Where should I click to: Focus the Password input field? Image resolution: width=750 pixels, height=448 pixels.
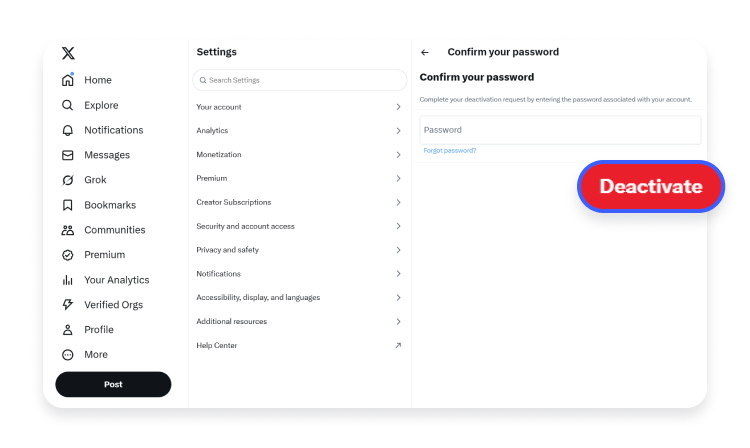(x=560, y=130)
